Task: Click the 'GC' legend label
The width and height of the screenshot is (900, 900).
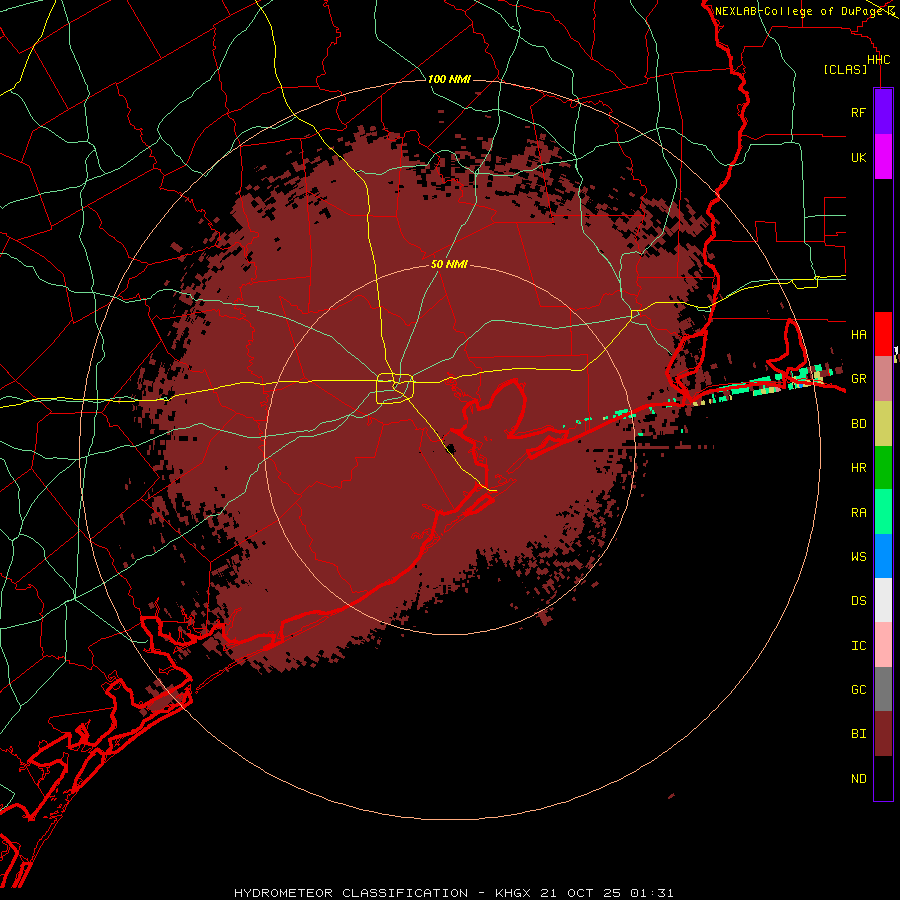Action: click(x=858, y=689)
